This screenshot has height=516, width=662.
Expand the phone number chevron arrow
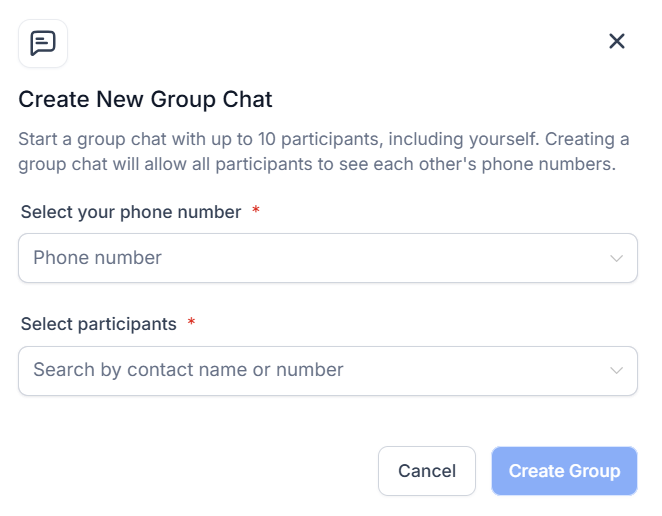[616, 258]
